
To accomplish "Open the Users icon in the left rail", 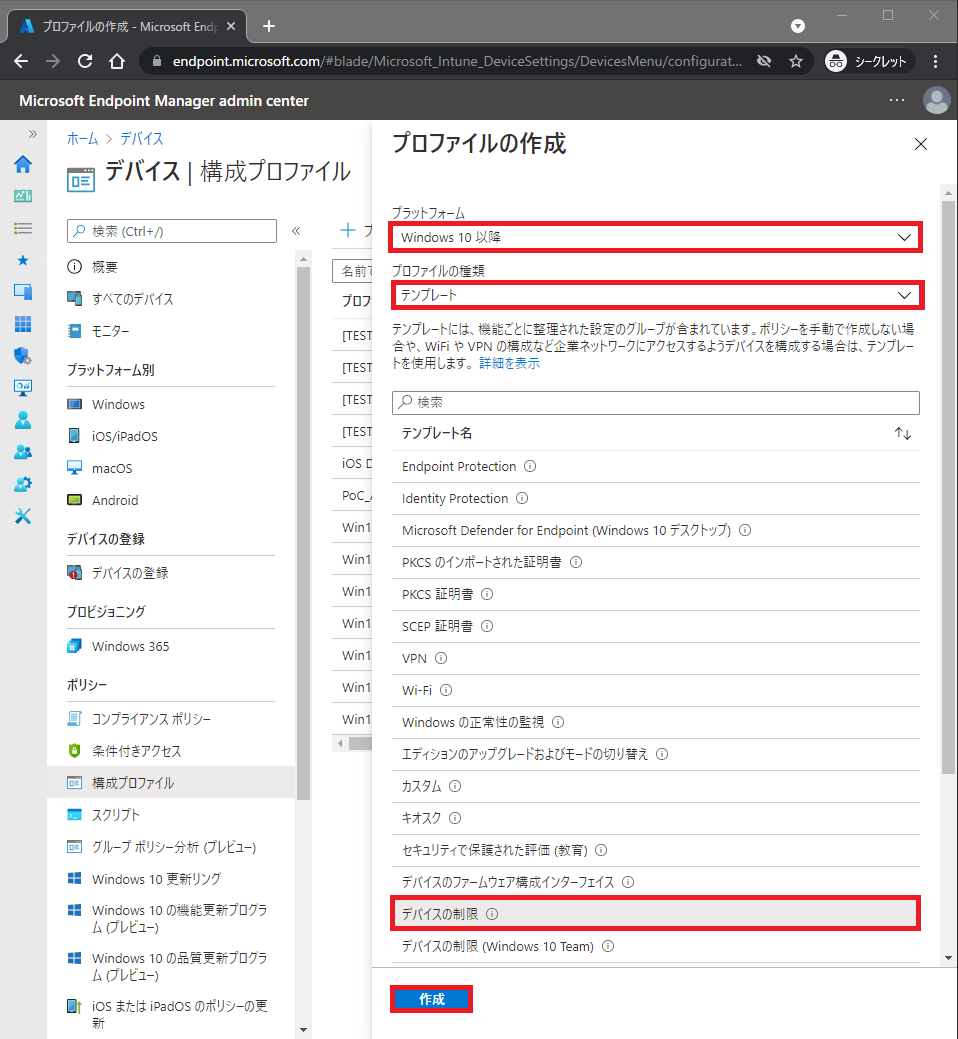I will pyautogui.click(x=23, y=420).
